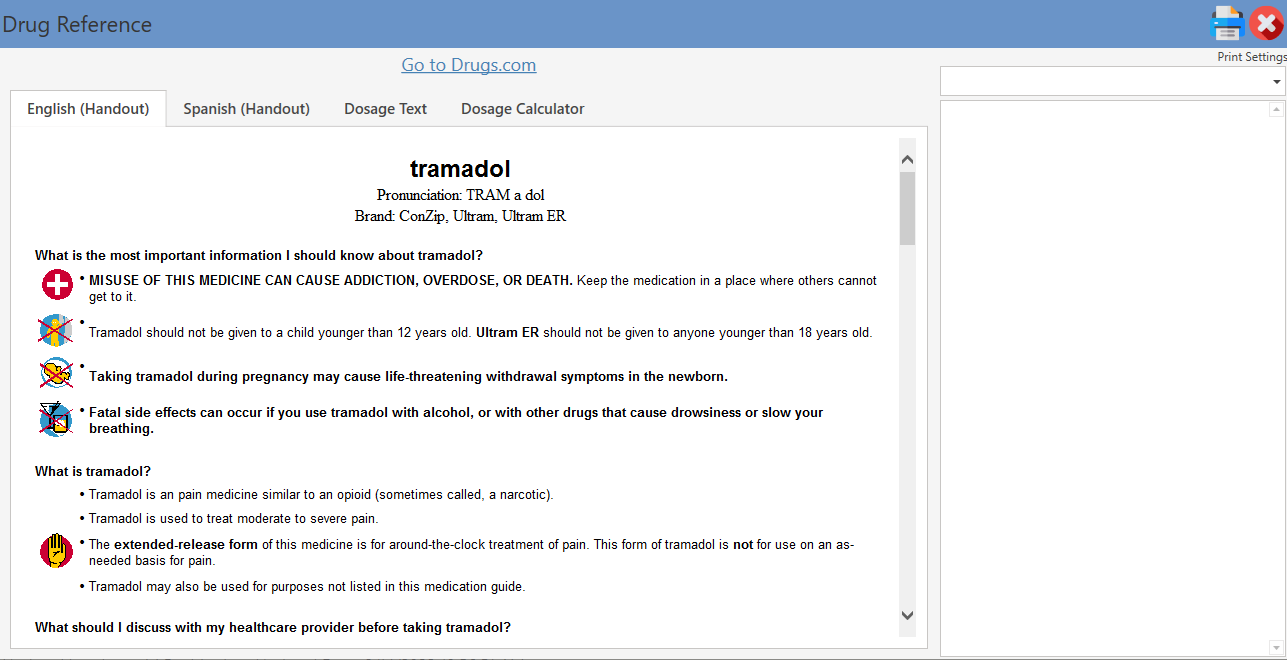The image size is (1287, 660).
Task: Click the right panel scroll up arrow
Action: tap(1276, 109)
